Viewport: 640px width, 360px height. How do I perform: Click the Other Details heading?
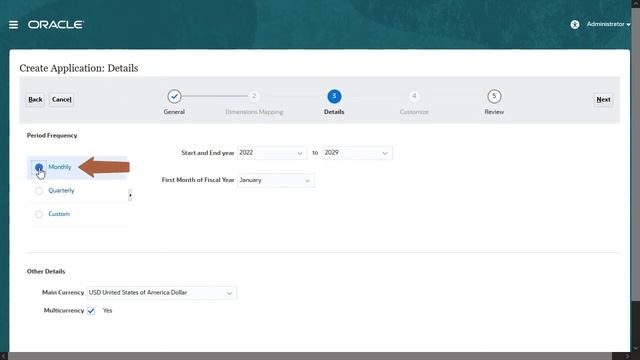coord(46,271)
